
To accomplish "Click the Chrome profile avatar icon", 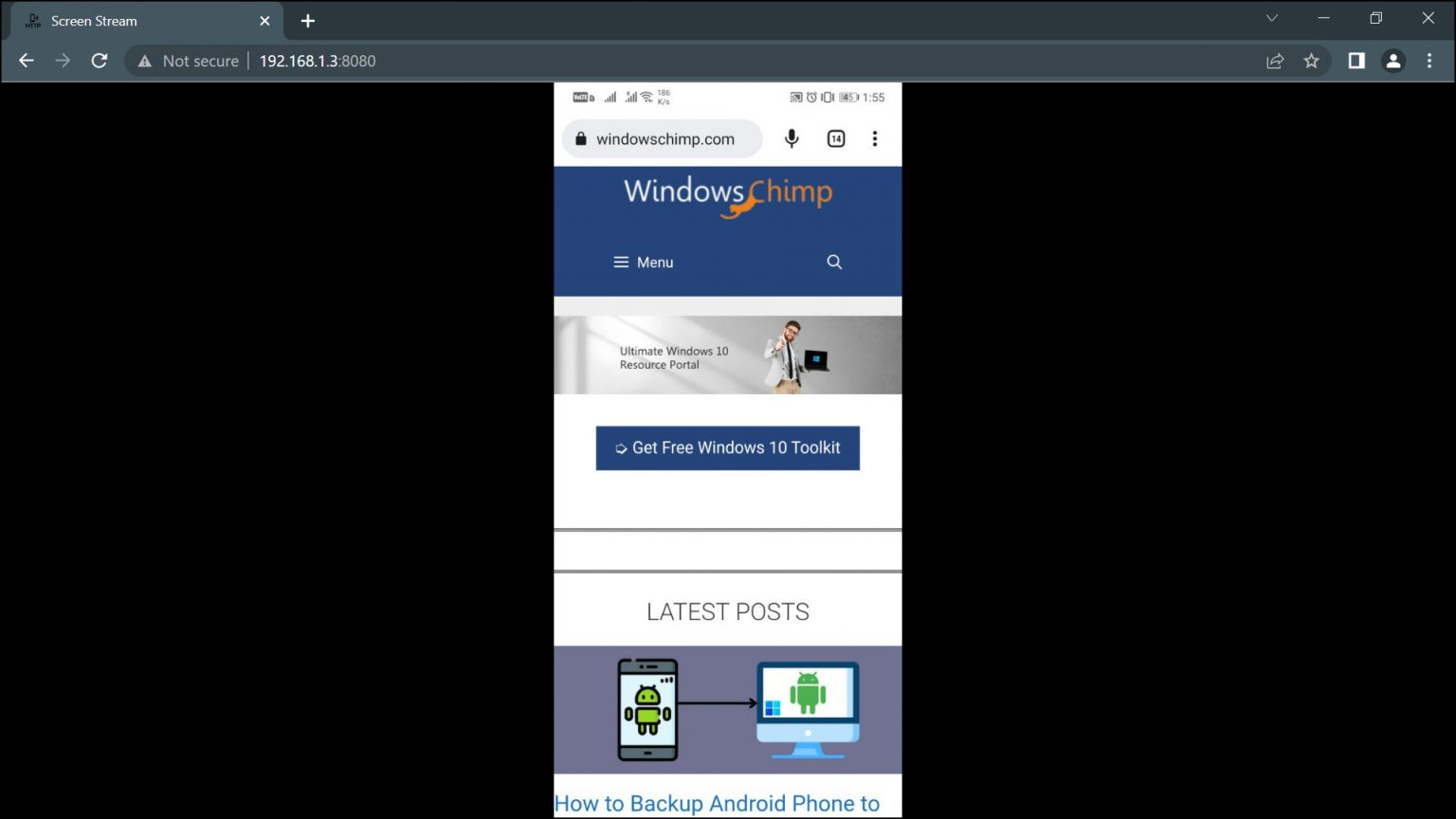I will [1393, 60].
